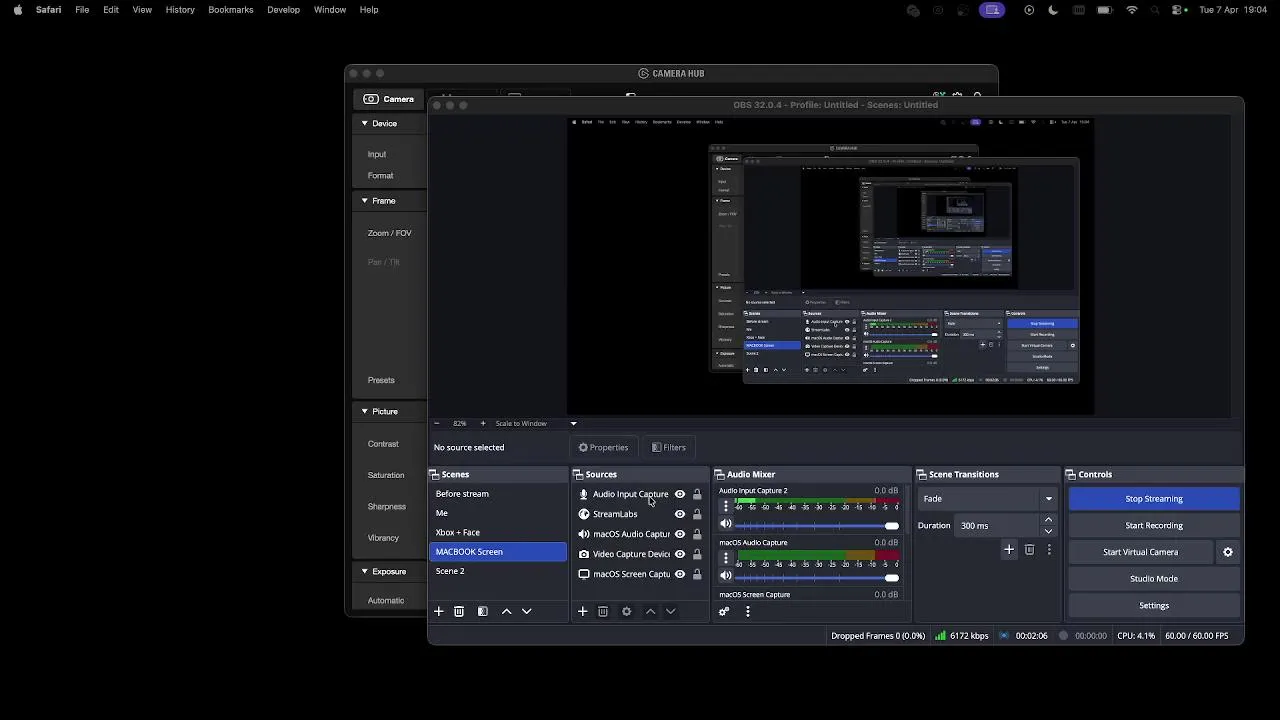Open source Properties button

coord(603,447)
